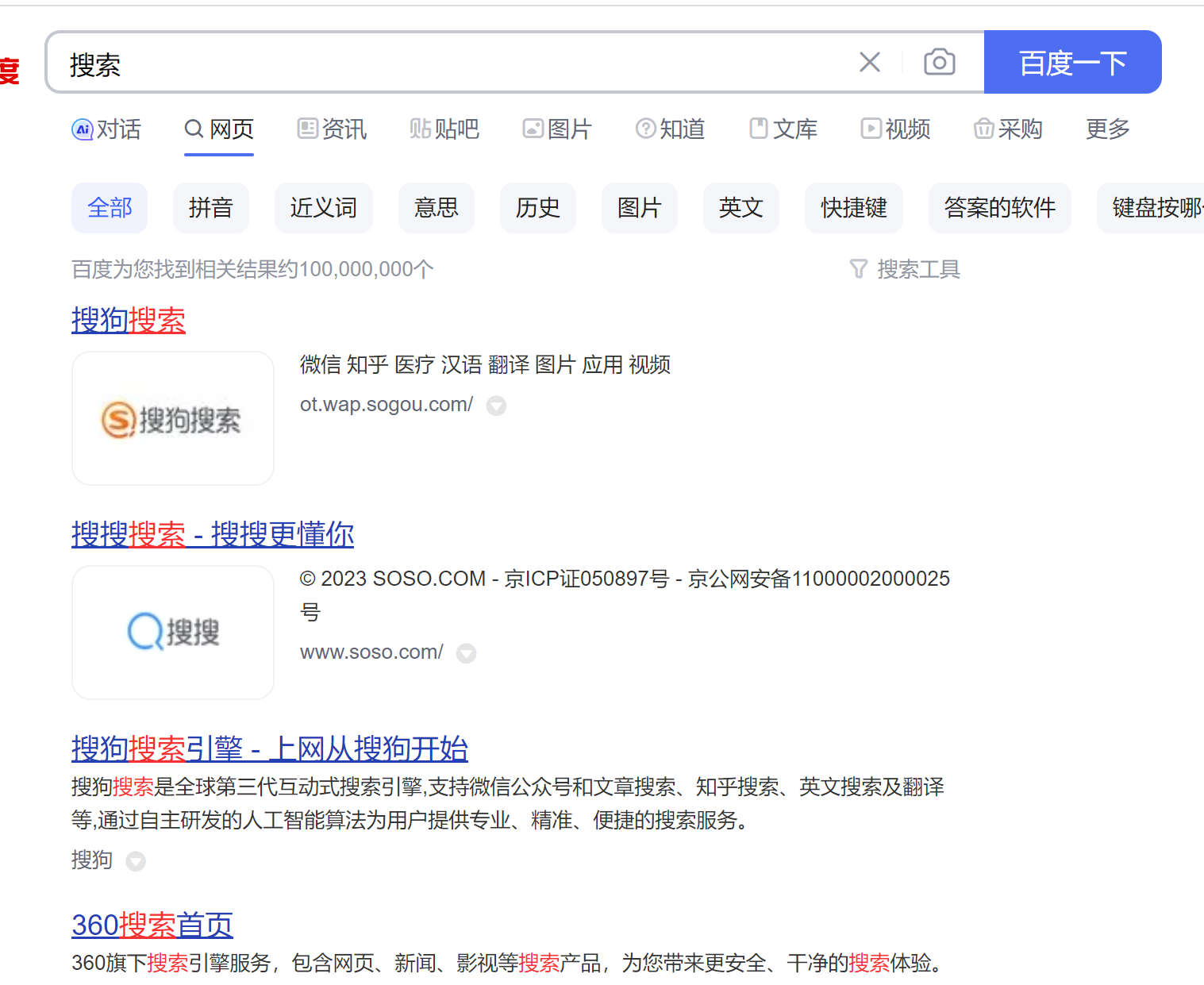Click the funnel icon beside 搜索工具
Viewport: 1204px width, 985px height.
pos(859,270)
